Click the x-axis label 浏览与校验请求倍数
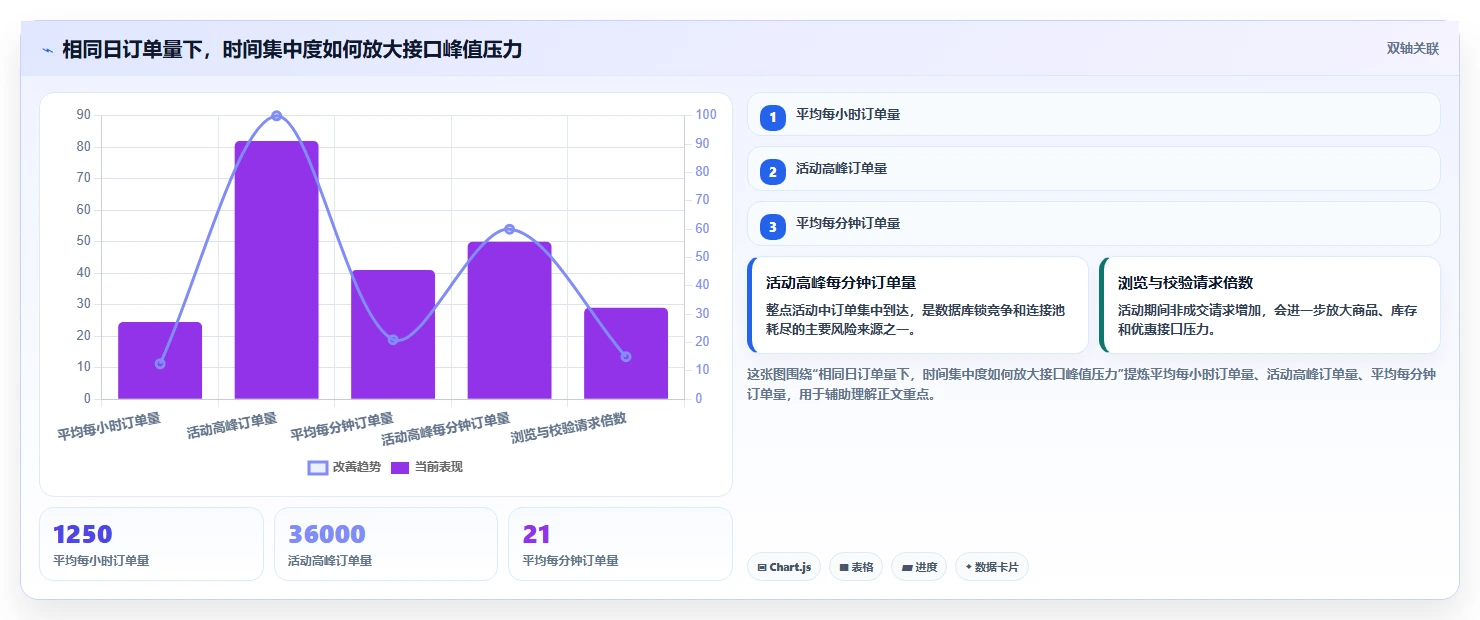Viewport: 1480px width, 620px height. [569, 429]
